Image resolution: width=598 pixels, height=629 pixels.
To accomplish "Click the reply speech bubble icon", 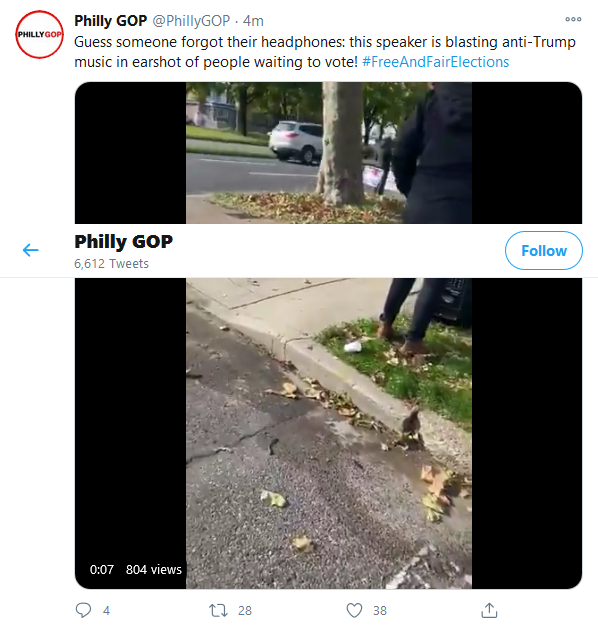I will tap(83, 610).
